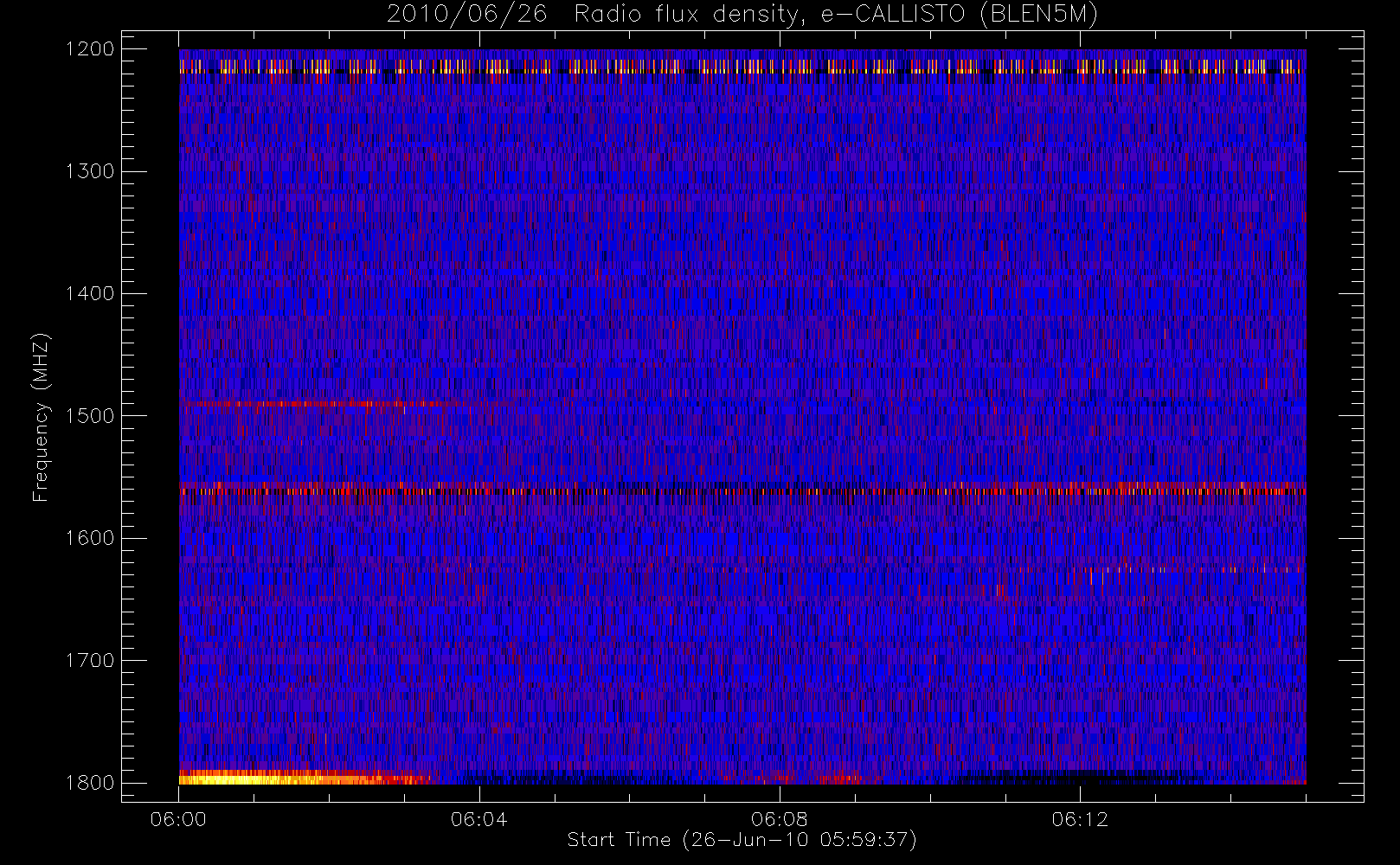Click the 06:00 time axis label

tap(178, 819)
